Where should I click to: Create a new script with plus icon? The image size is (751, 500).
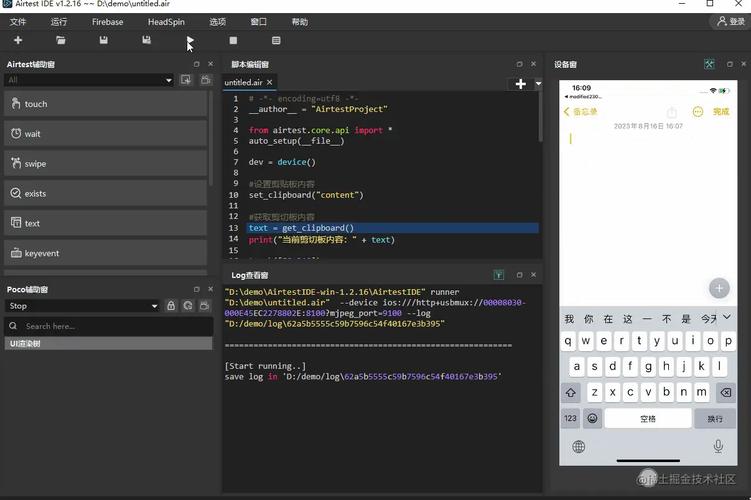(18, 40)
